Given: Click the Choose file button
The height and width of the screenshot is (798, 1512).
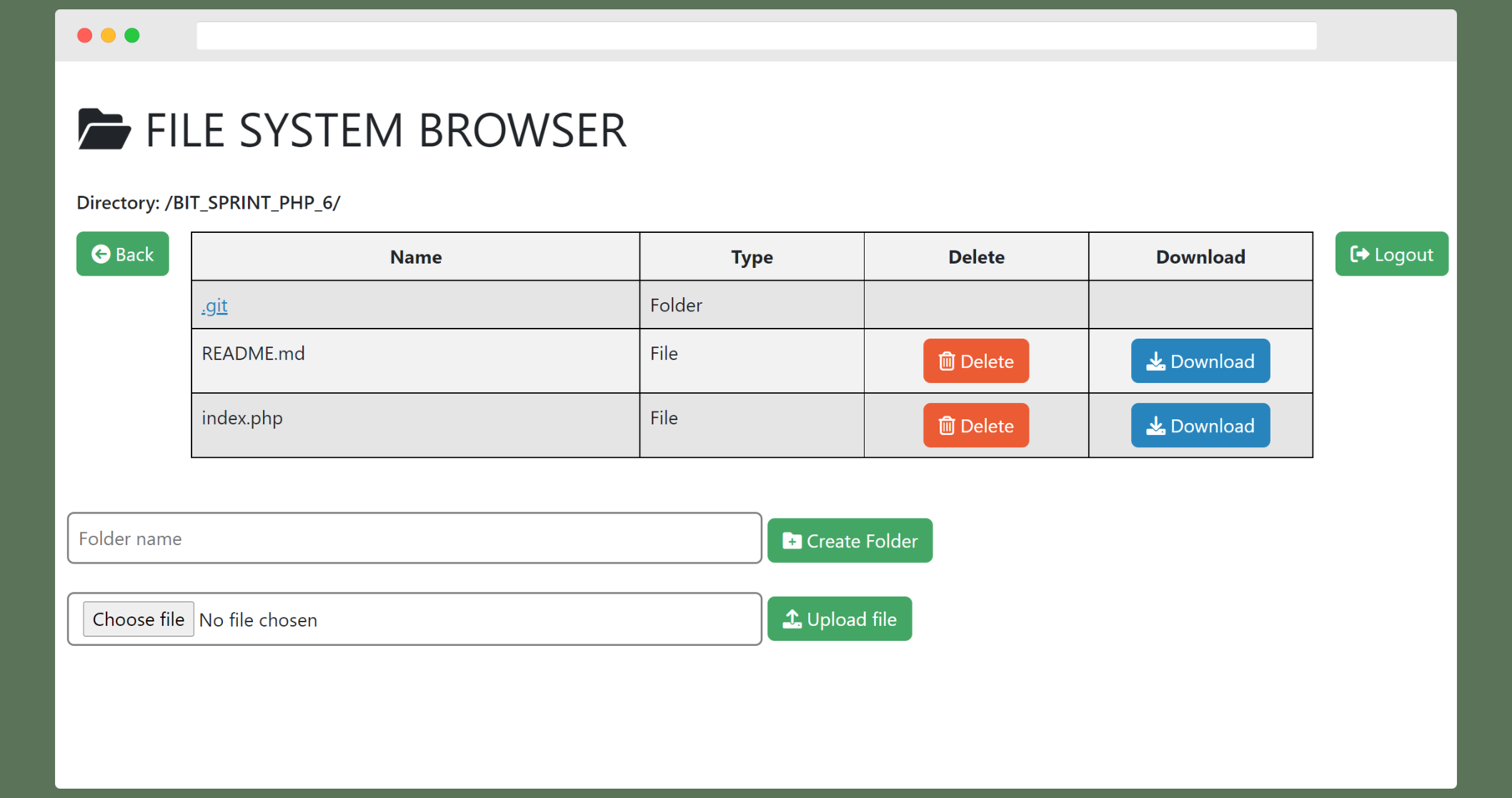Looking at the screenshot, I should click(139, 619).
